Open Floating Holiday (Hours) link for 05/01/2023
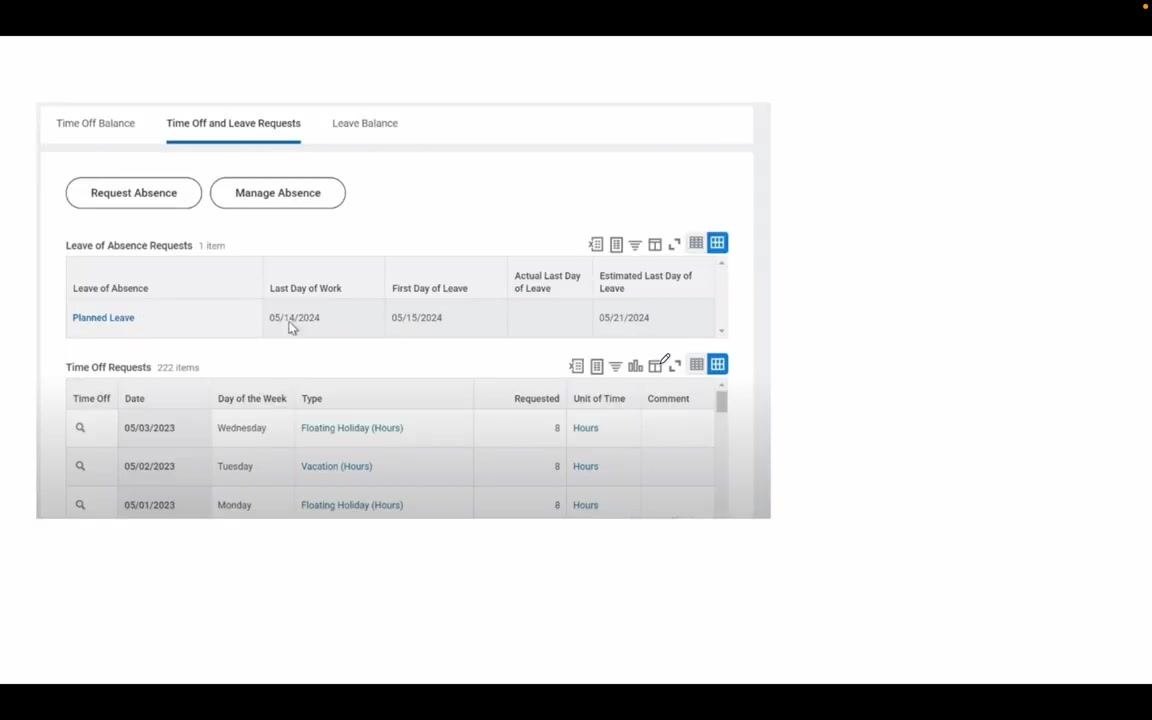The width and height of the screenshot is (1152, 720). [x=352, y=505]
